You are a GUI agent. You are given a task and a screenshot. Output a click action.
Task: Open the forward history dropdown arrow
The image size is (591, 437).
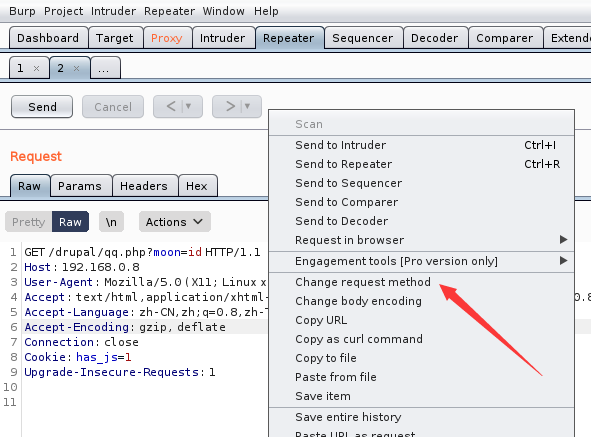[247, 106]
